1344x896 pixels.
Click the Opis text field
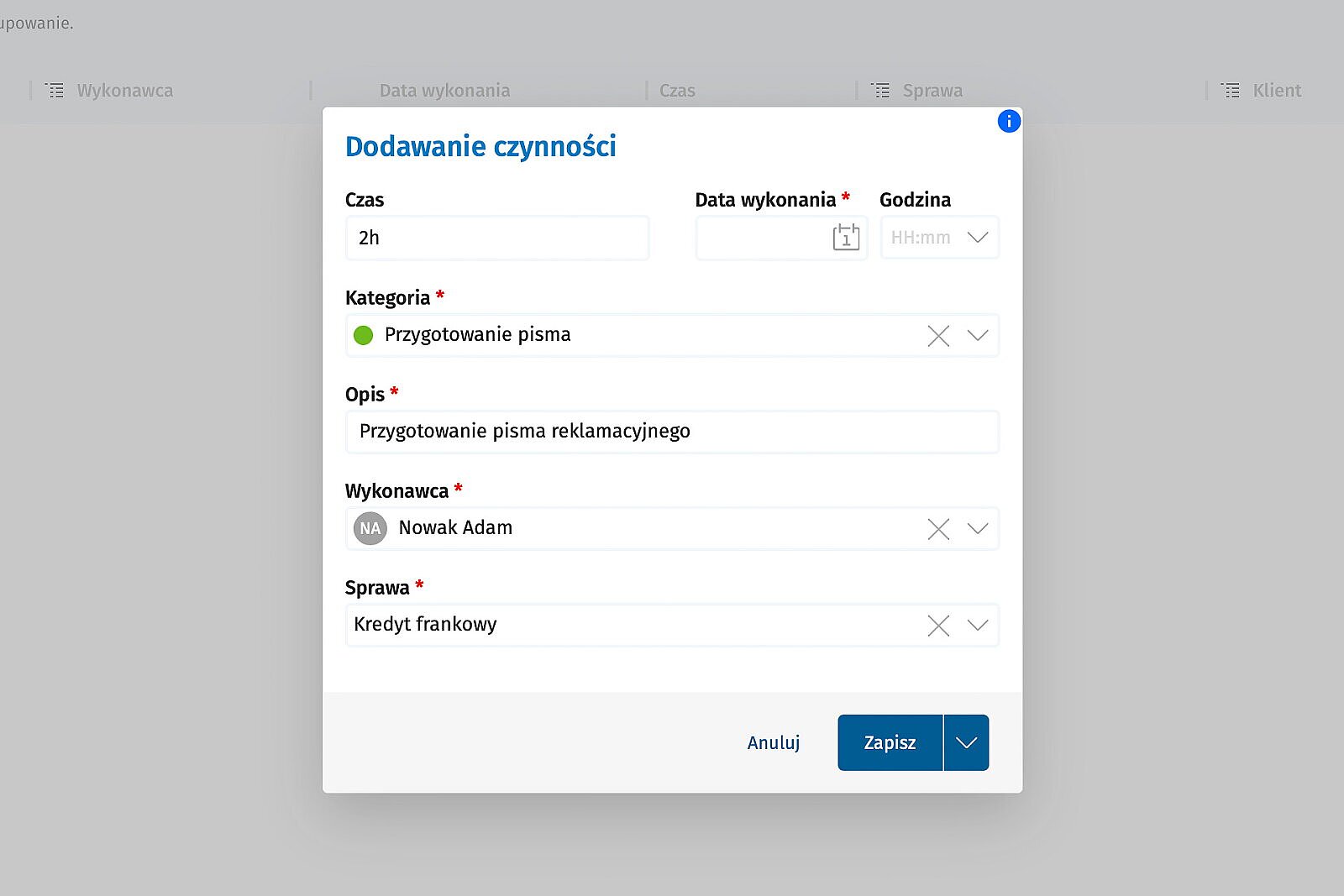coord(672,432)
